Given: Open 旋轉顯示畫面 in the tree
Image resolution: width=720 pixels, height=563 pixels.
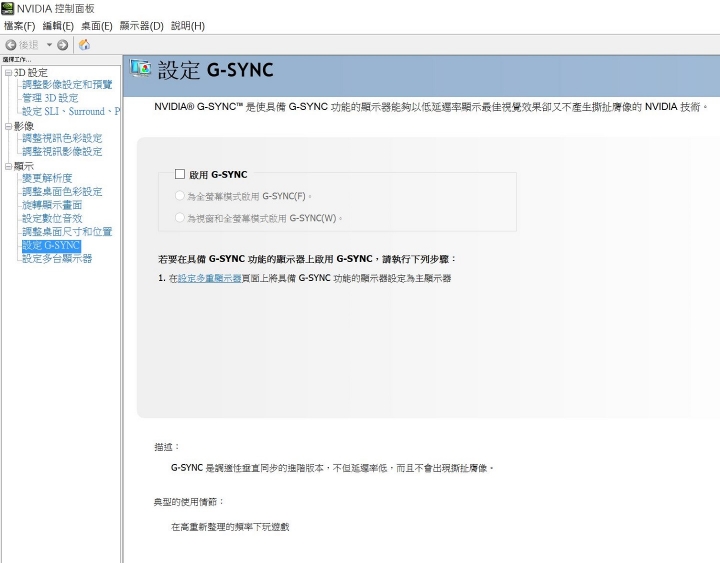Looking at the screenshot, I should click(52, 205).
